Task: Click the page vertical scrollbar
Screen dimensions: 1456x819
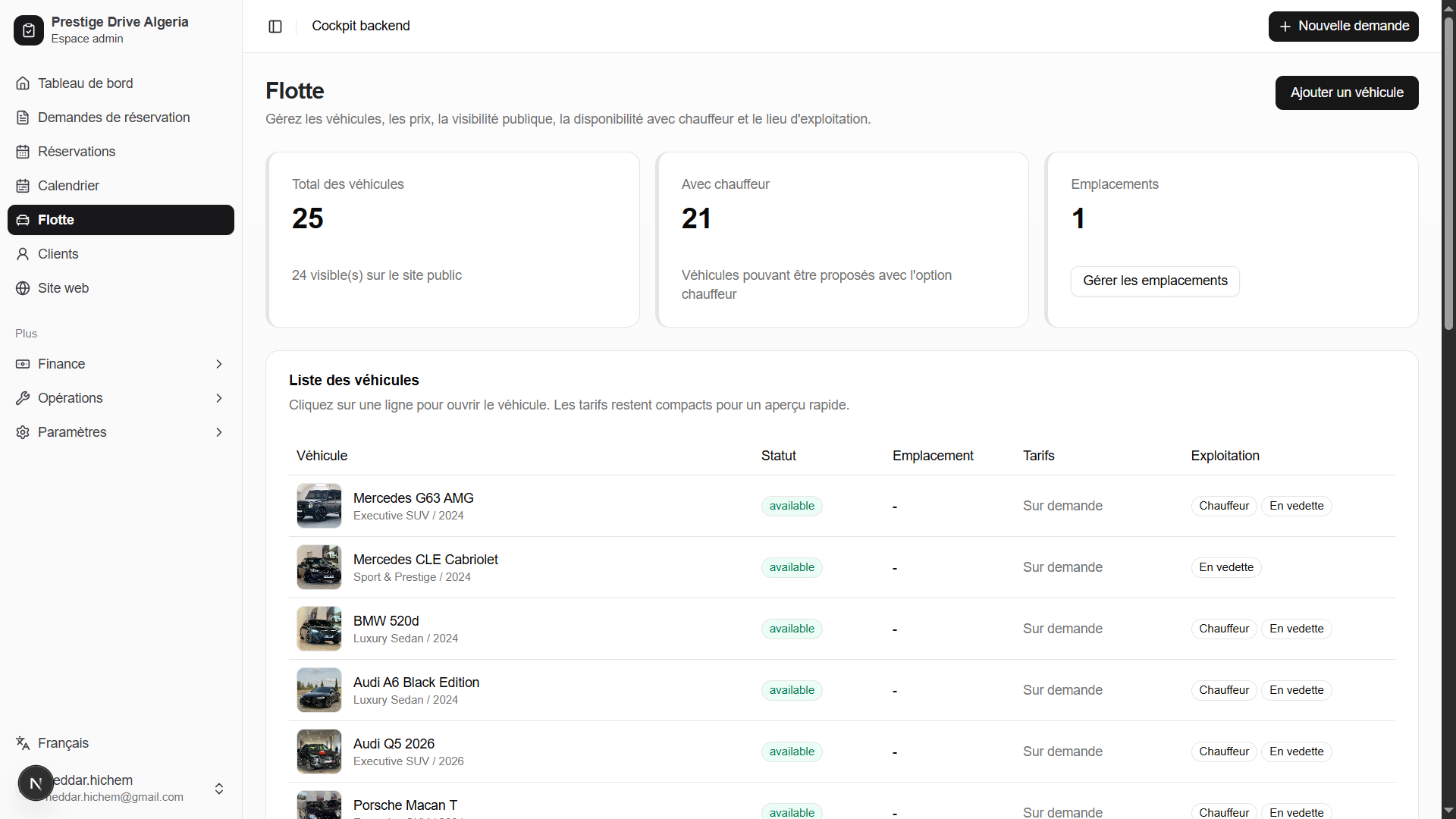Action: (x=1448, y=173)
